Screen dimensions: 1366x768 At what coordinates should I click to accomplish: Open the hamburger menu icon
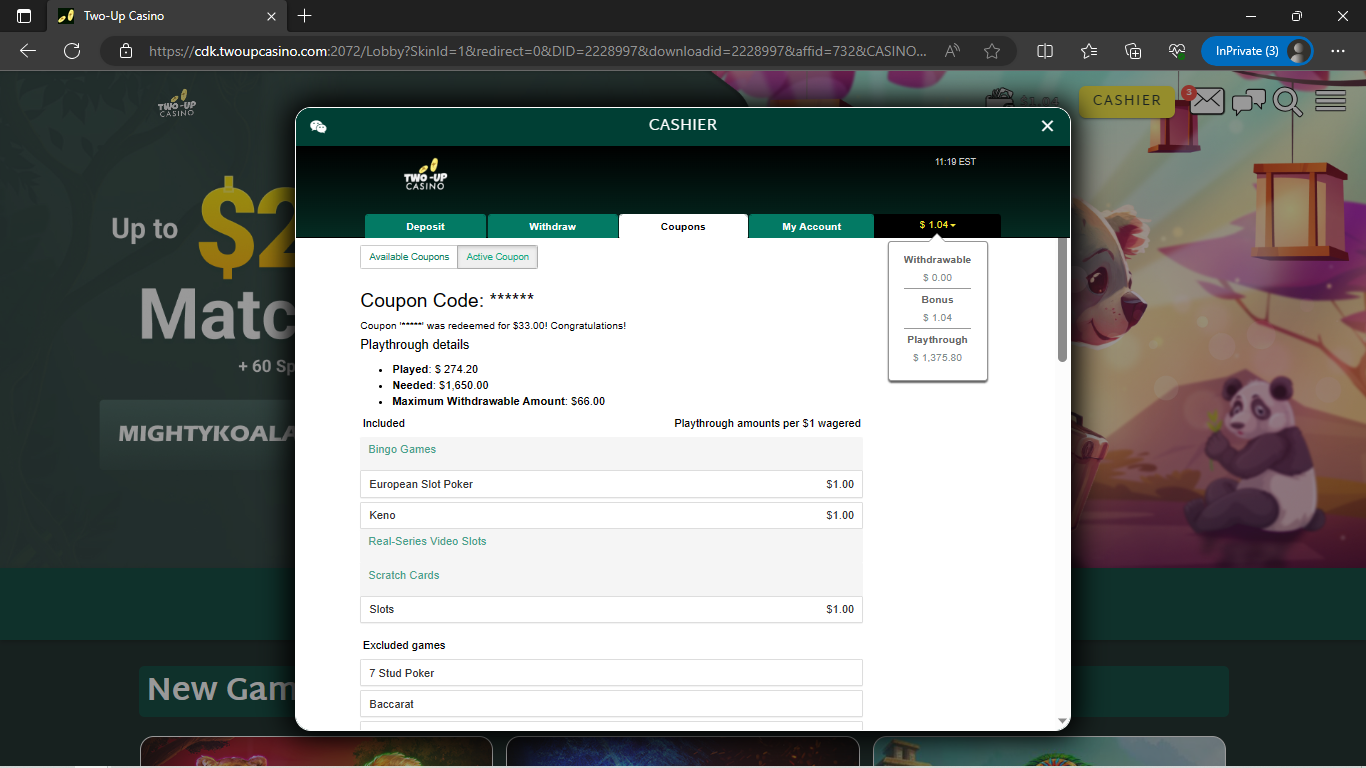pyautogui.click(x=1329, y=100)
